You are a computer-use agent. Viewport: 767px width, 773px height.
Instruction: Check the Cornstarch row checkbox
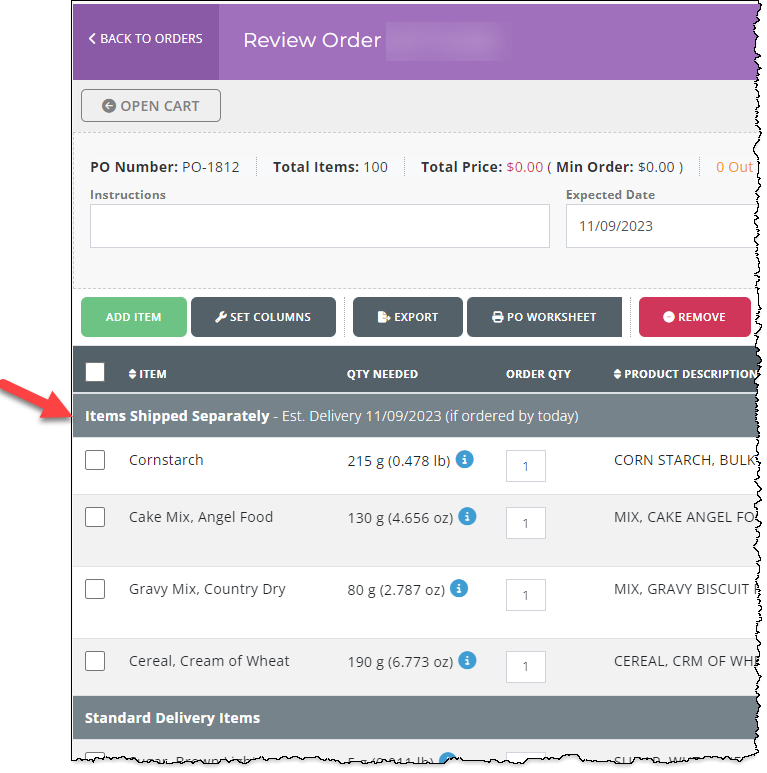pos(95,460)
